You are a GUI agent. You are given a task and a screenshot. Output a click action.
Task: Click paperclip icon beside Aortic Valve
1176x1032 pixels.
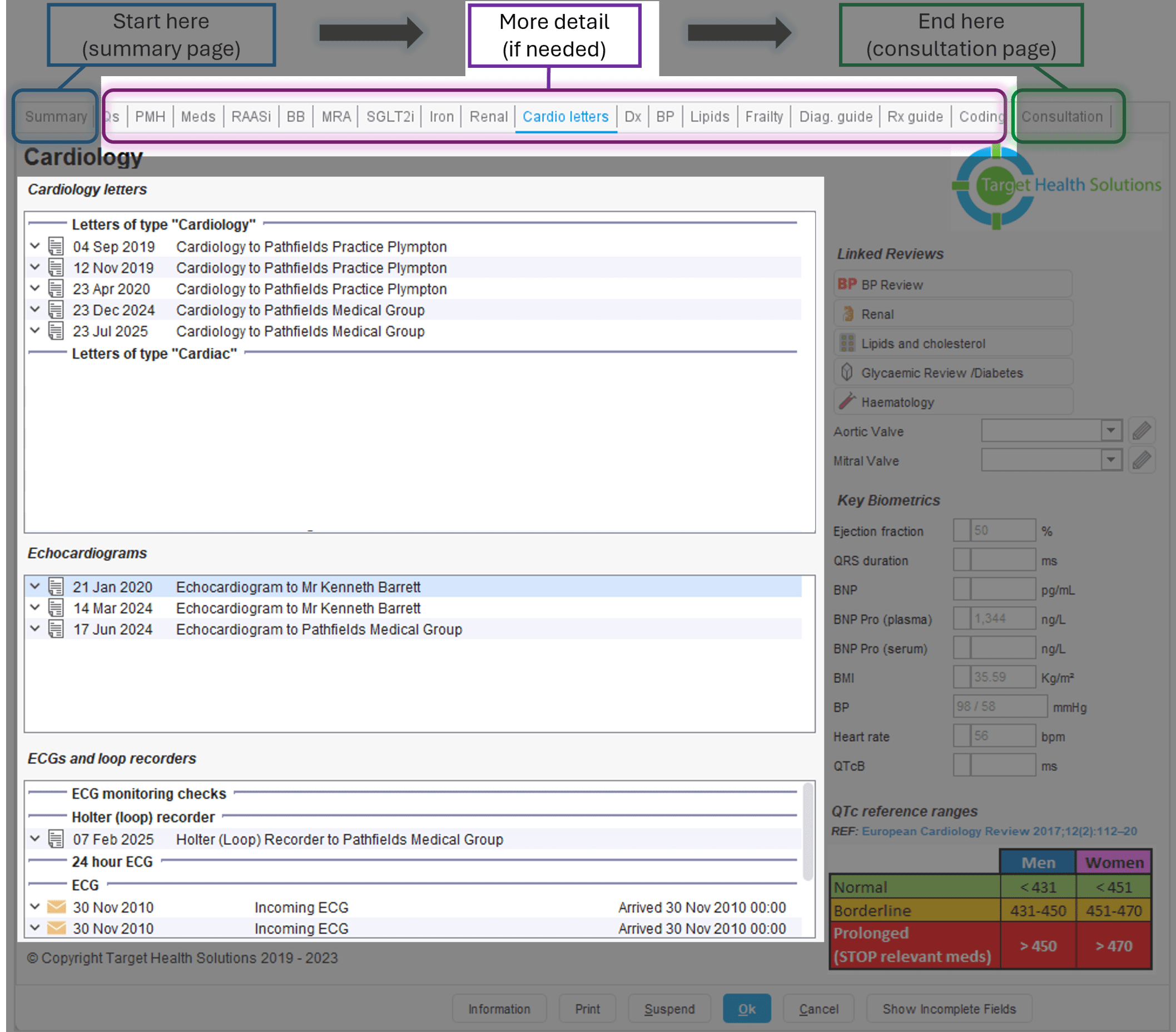tap(1142, 431)
